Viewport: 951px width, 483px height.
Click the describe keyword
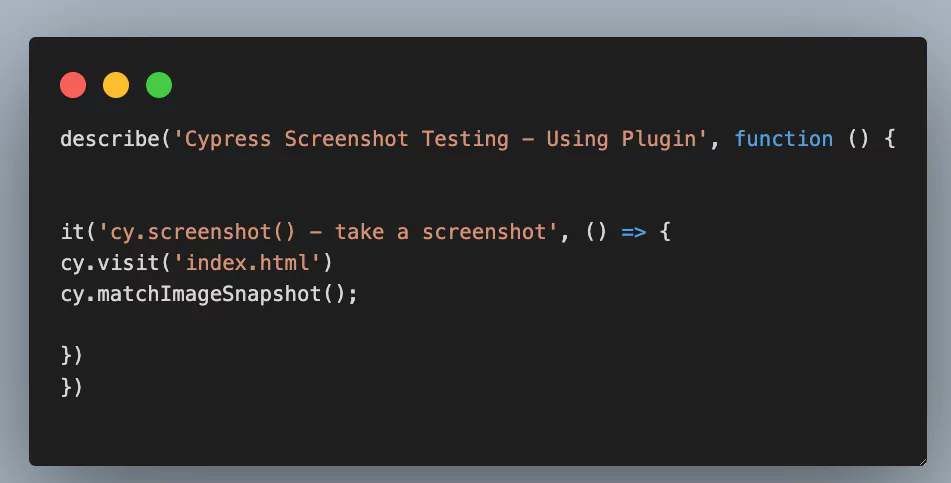[x=109, y=139]
